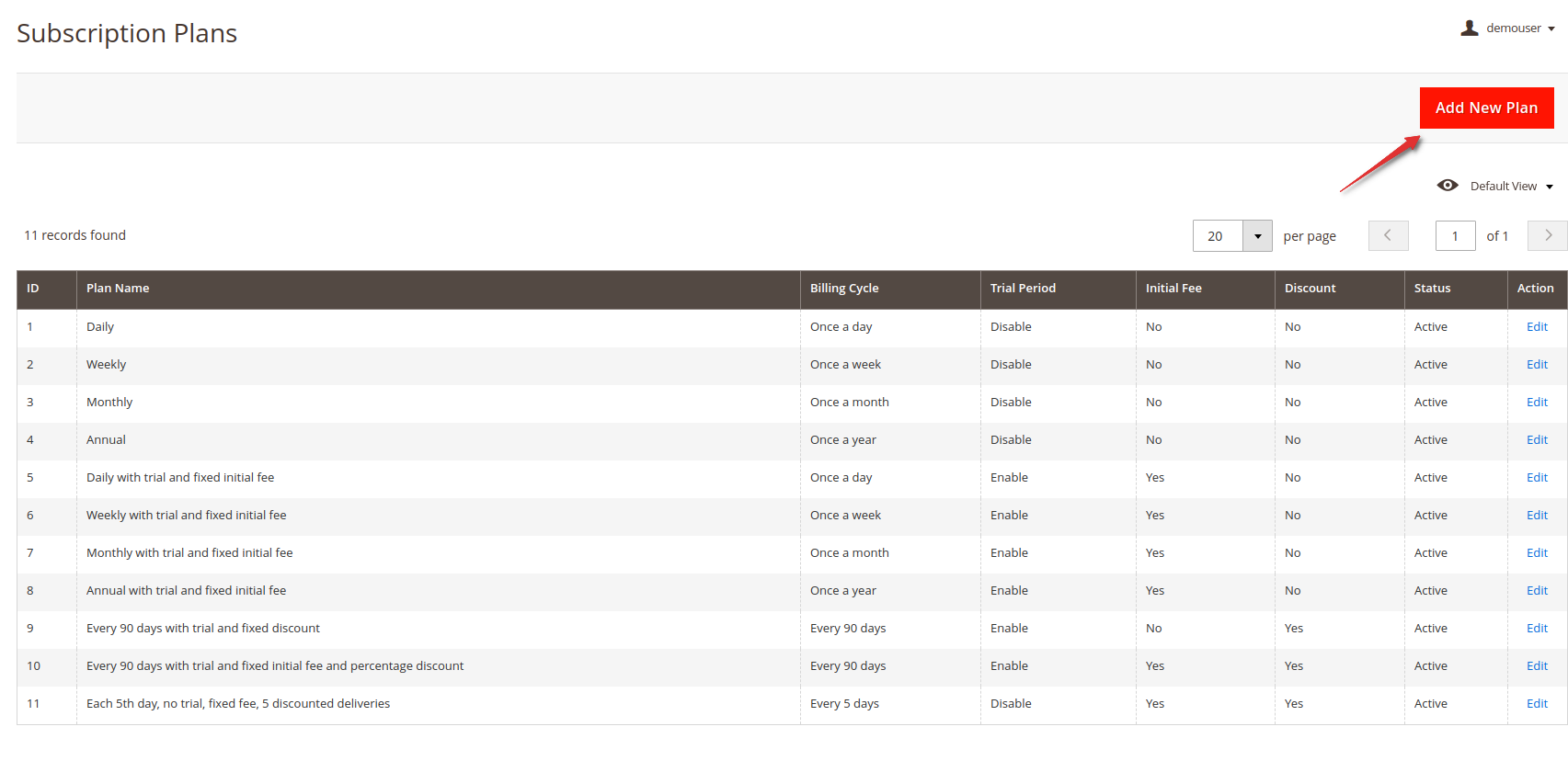Sort by the Billing Cycle column header
This screenshot has width=1568, height=761.
tap(890, 289)
